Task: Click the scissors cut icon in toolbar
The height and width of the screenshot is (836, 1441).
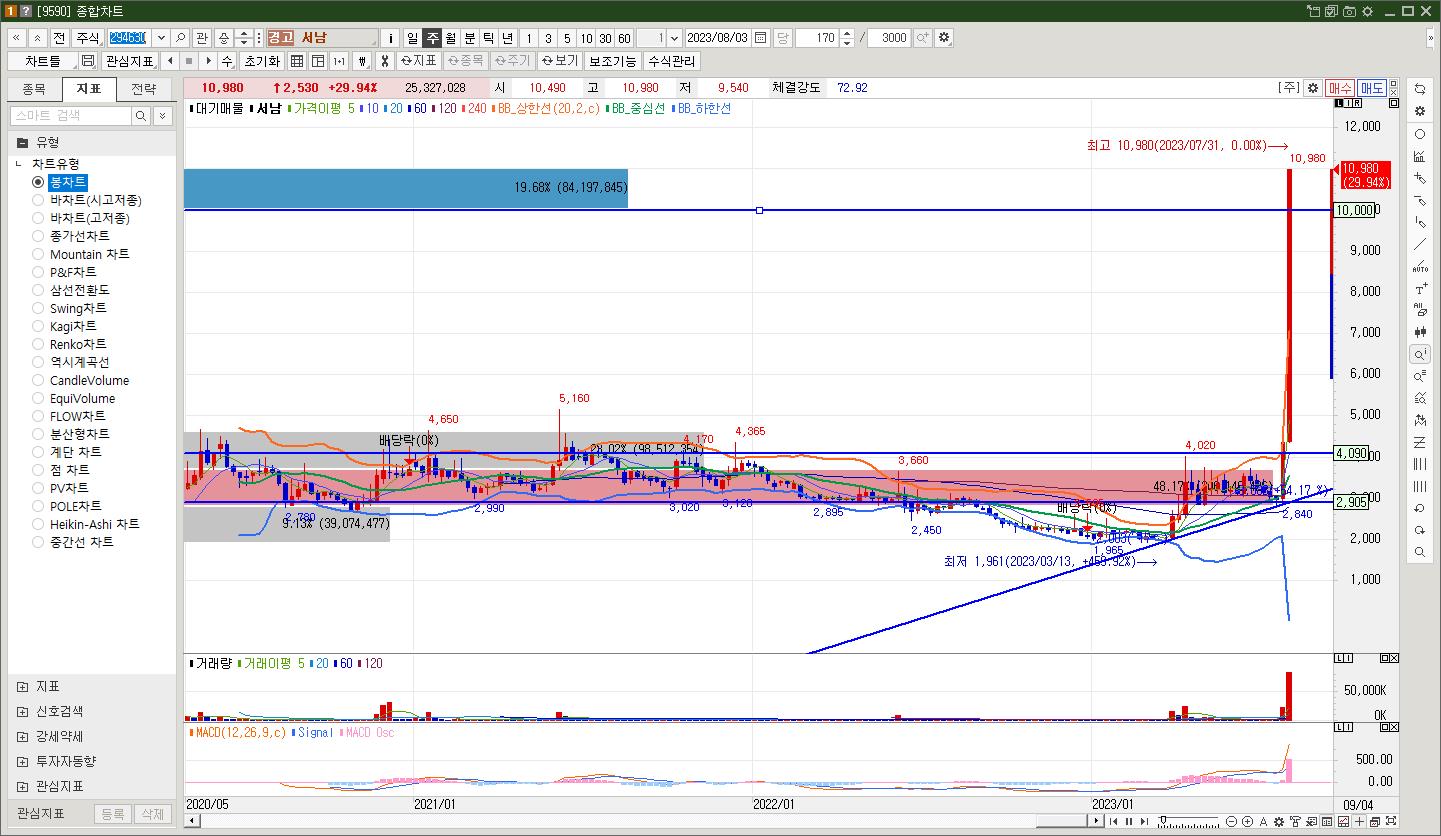Action: [x=384, y=61]
